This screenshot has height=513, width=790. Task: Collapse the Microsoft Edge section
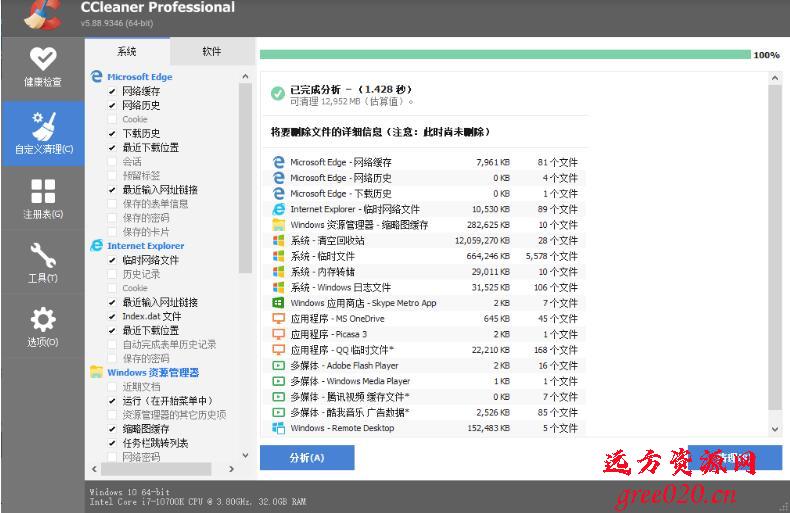[x=139, y=76]
